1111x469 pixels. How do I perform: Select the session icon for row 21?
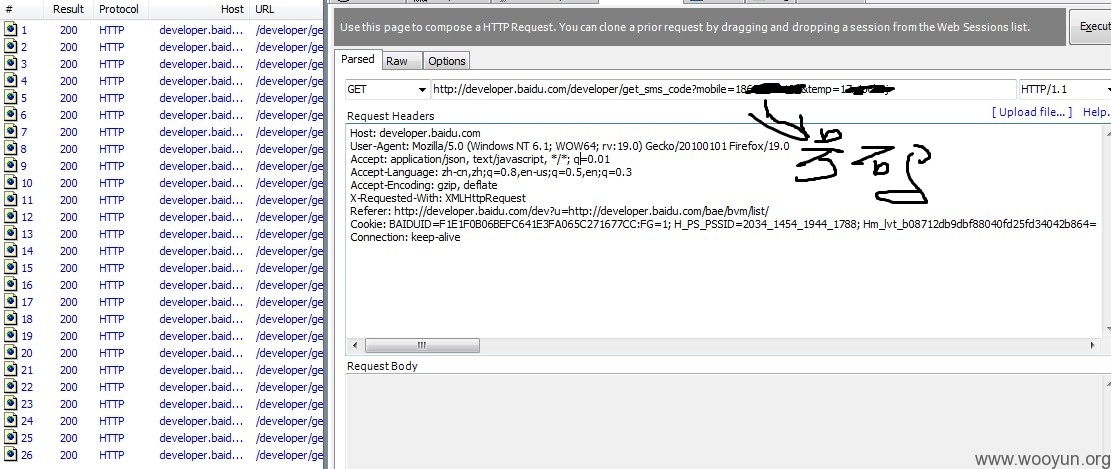point(11,370)
